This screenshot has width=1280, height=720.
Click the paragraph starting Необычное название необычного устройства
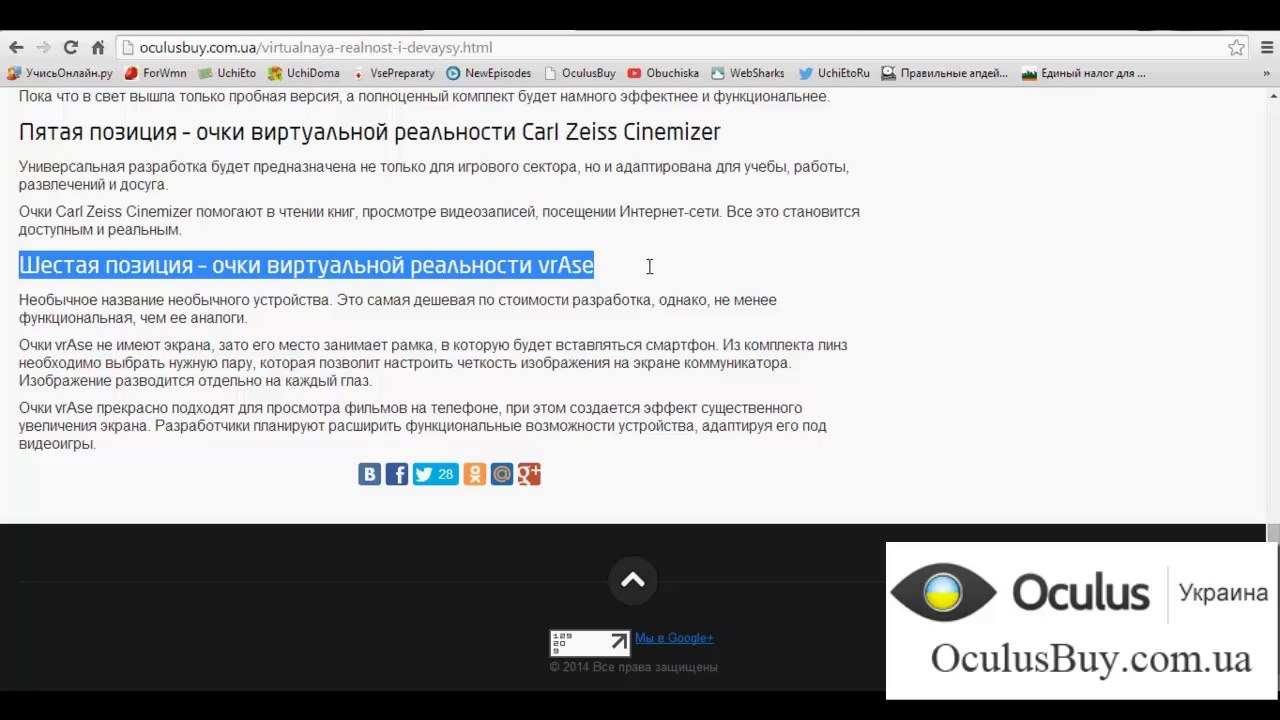pyautogui.click(x=397, y=309)
